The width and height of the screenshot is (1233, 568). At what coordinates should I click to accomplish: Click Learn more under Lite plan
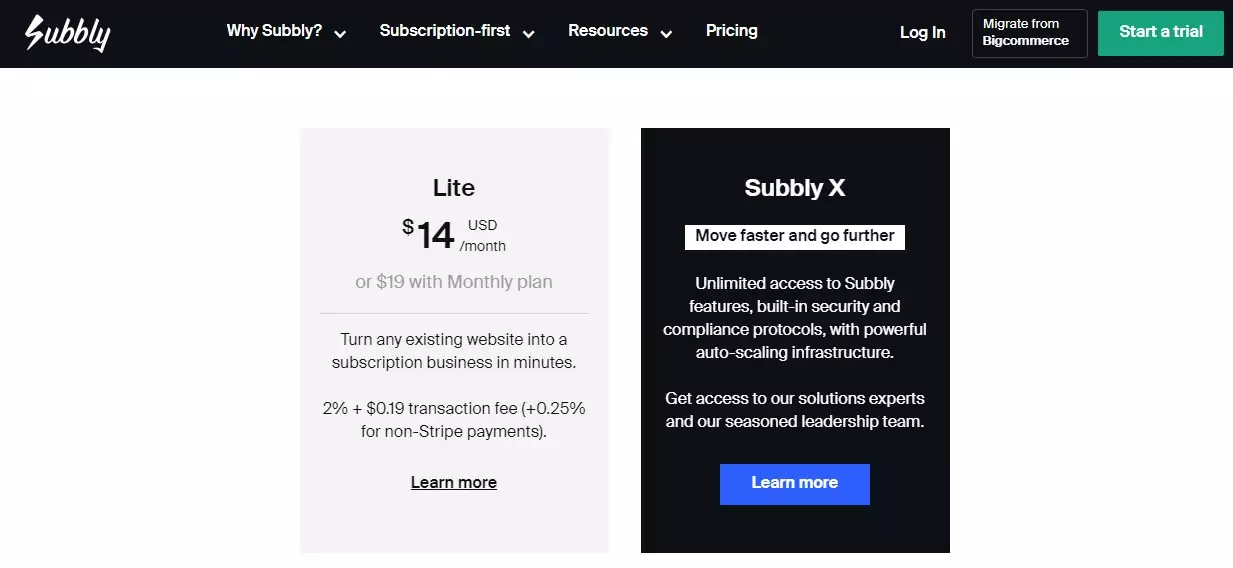453,483
